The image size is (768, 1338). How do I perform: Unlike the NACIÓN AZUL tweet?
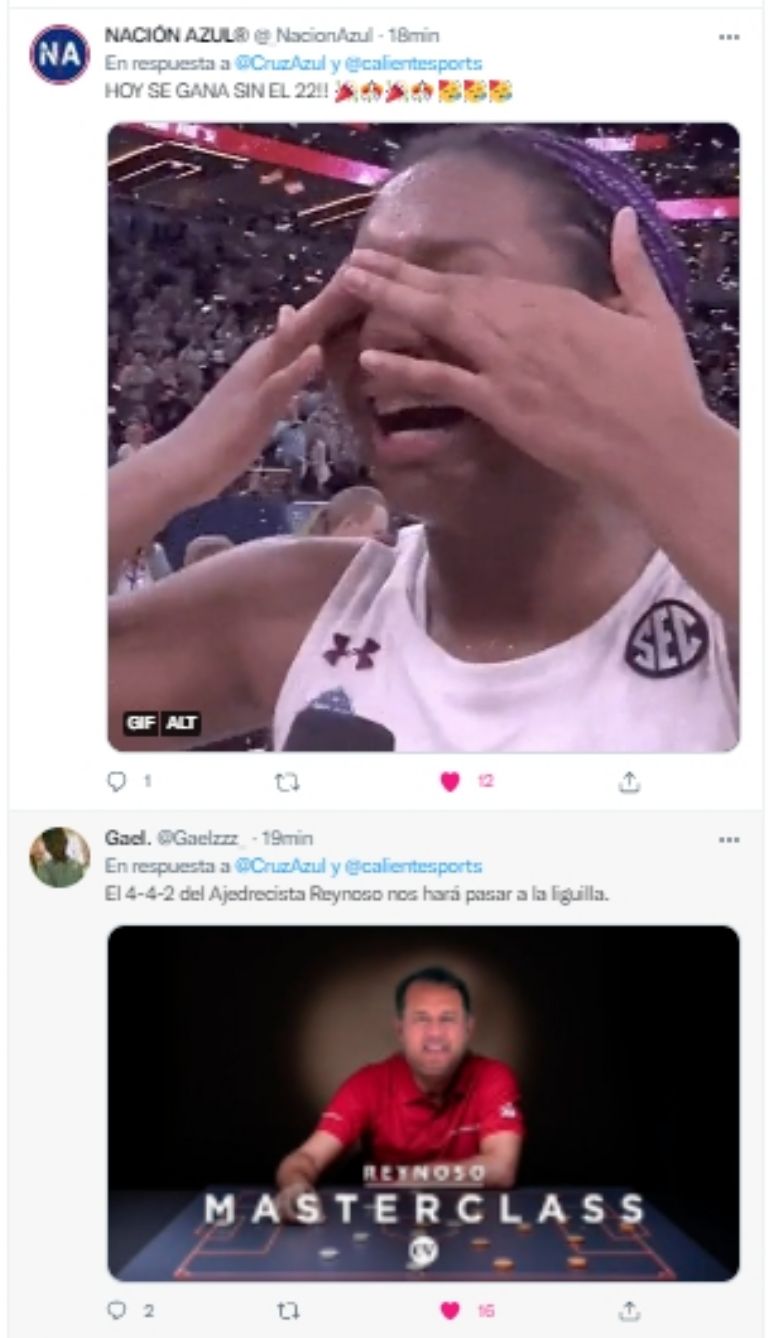(x=450, y=782)
